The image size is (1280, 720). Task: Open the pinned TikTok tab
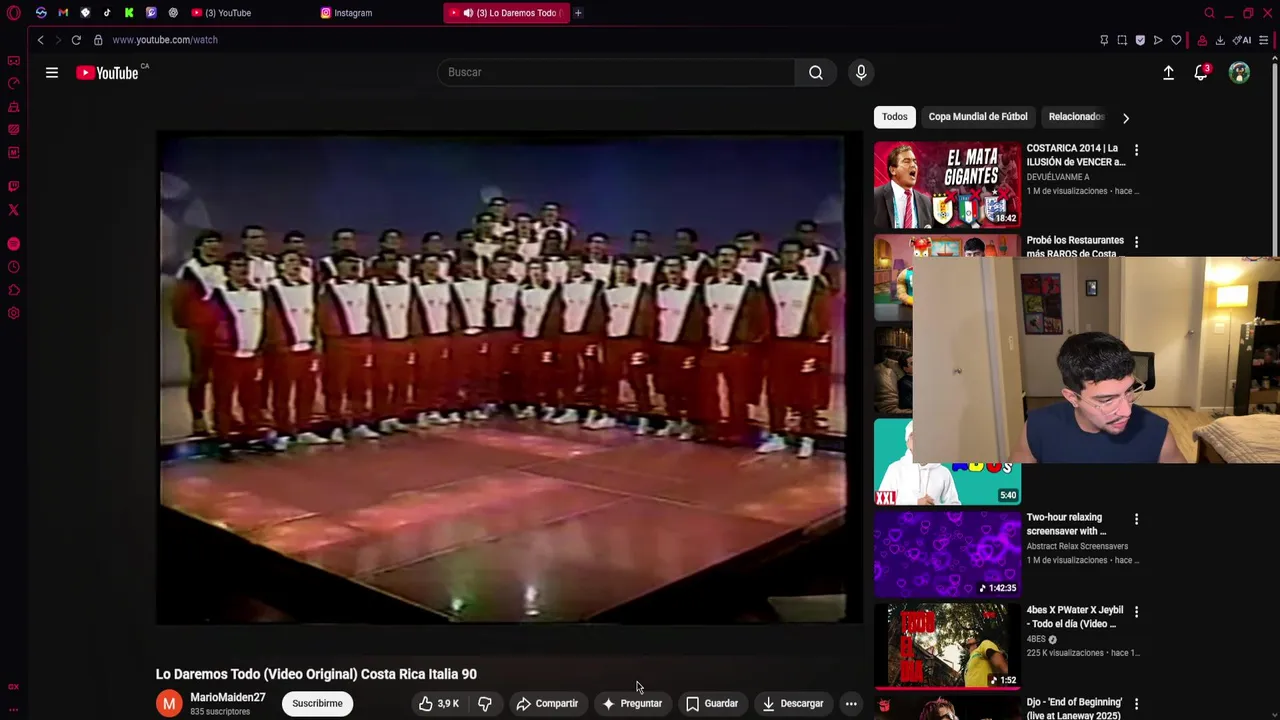[x=107, y=13]
